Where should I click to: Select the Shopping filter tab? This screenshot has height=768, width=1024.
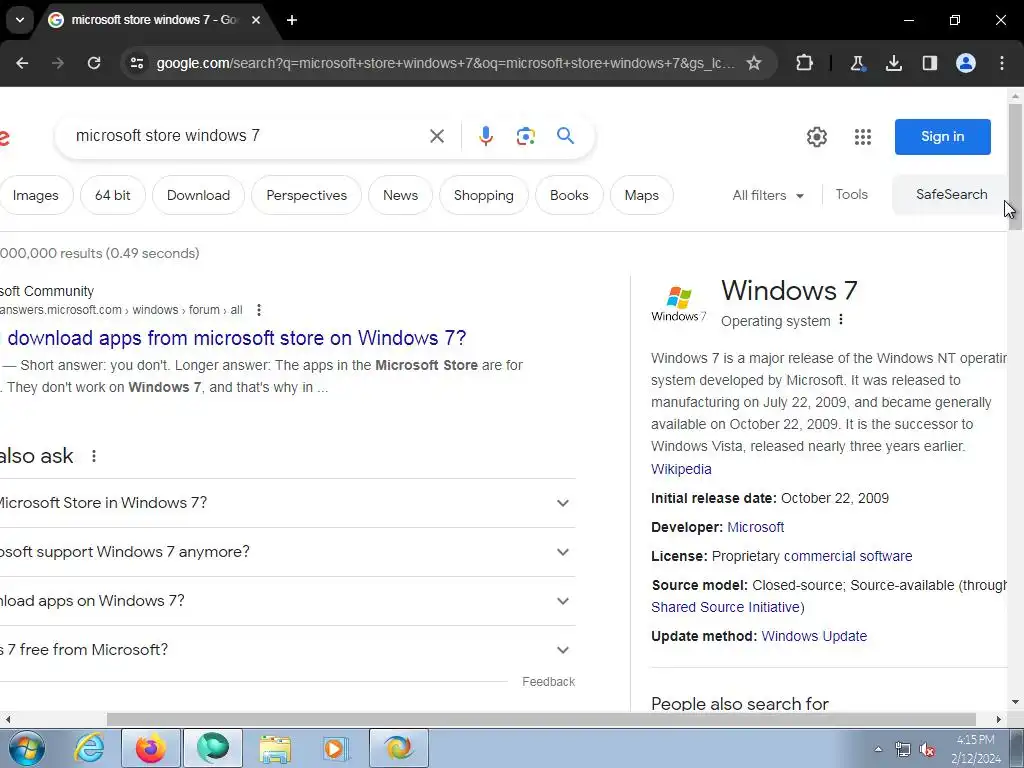click(484, 195)
